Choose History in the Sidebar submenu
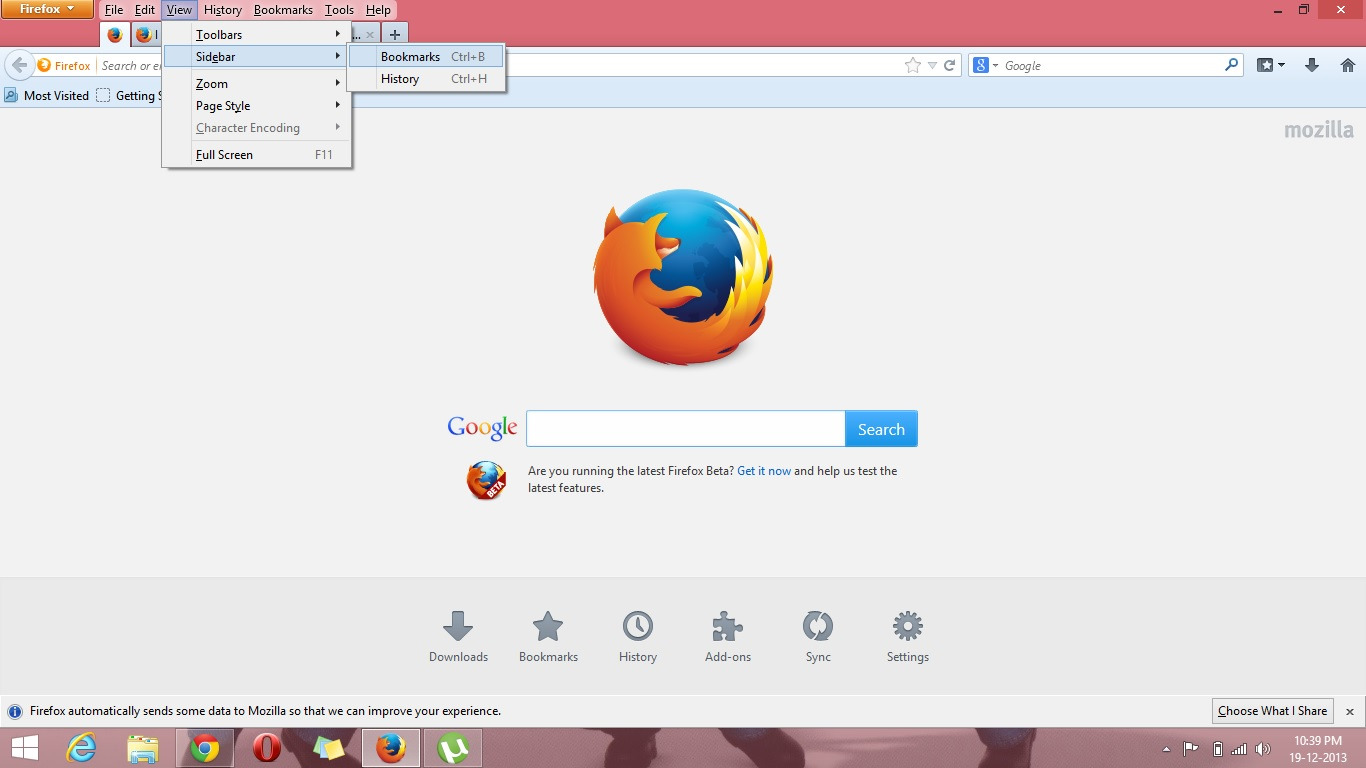The width and height of the screenshot is (1366, 768). 426,79
